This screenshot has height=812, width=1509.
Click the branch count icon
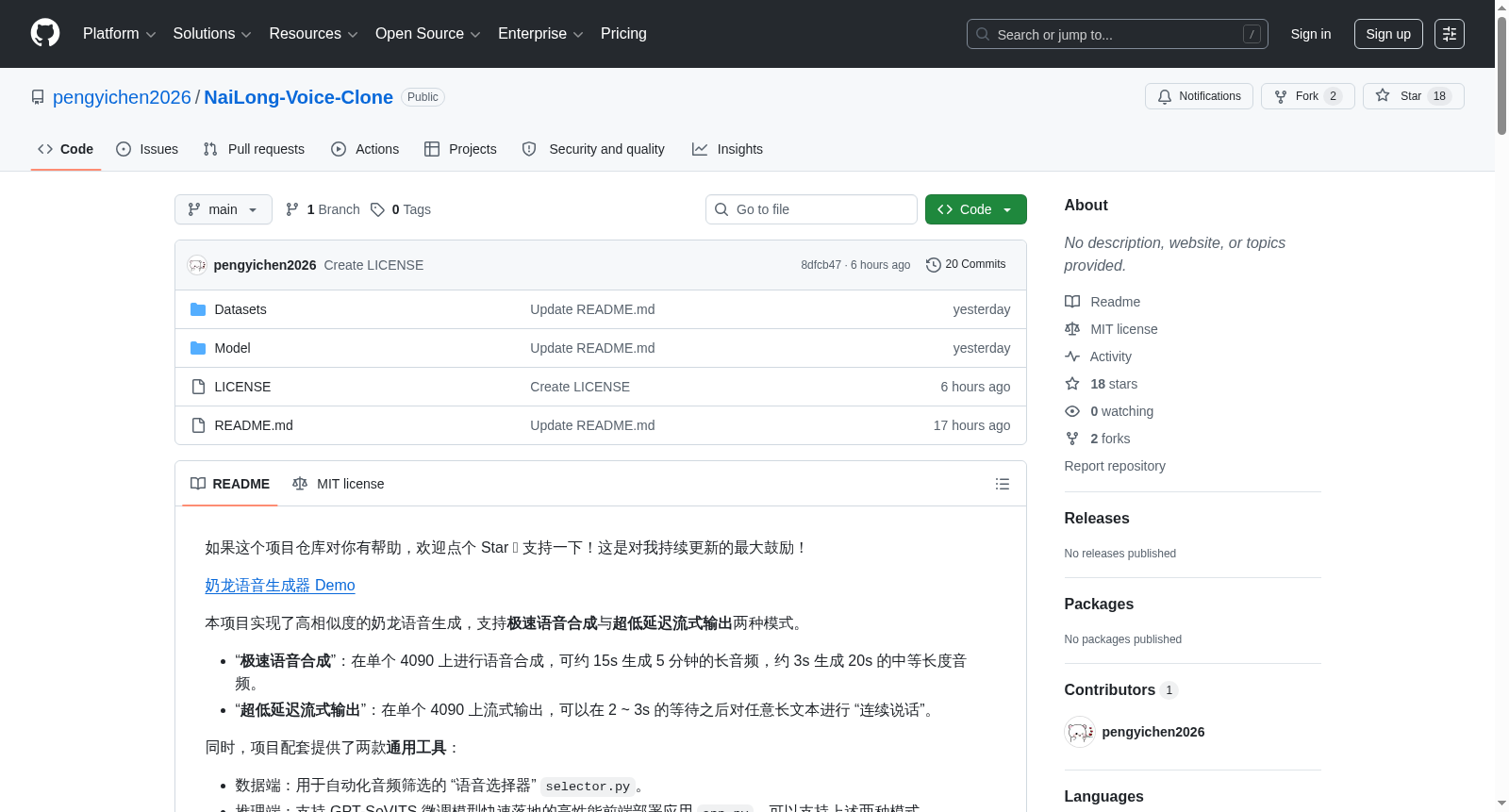(292, 209)
